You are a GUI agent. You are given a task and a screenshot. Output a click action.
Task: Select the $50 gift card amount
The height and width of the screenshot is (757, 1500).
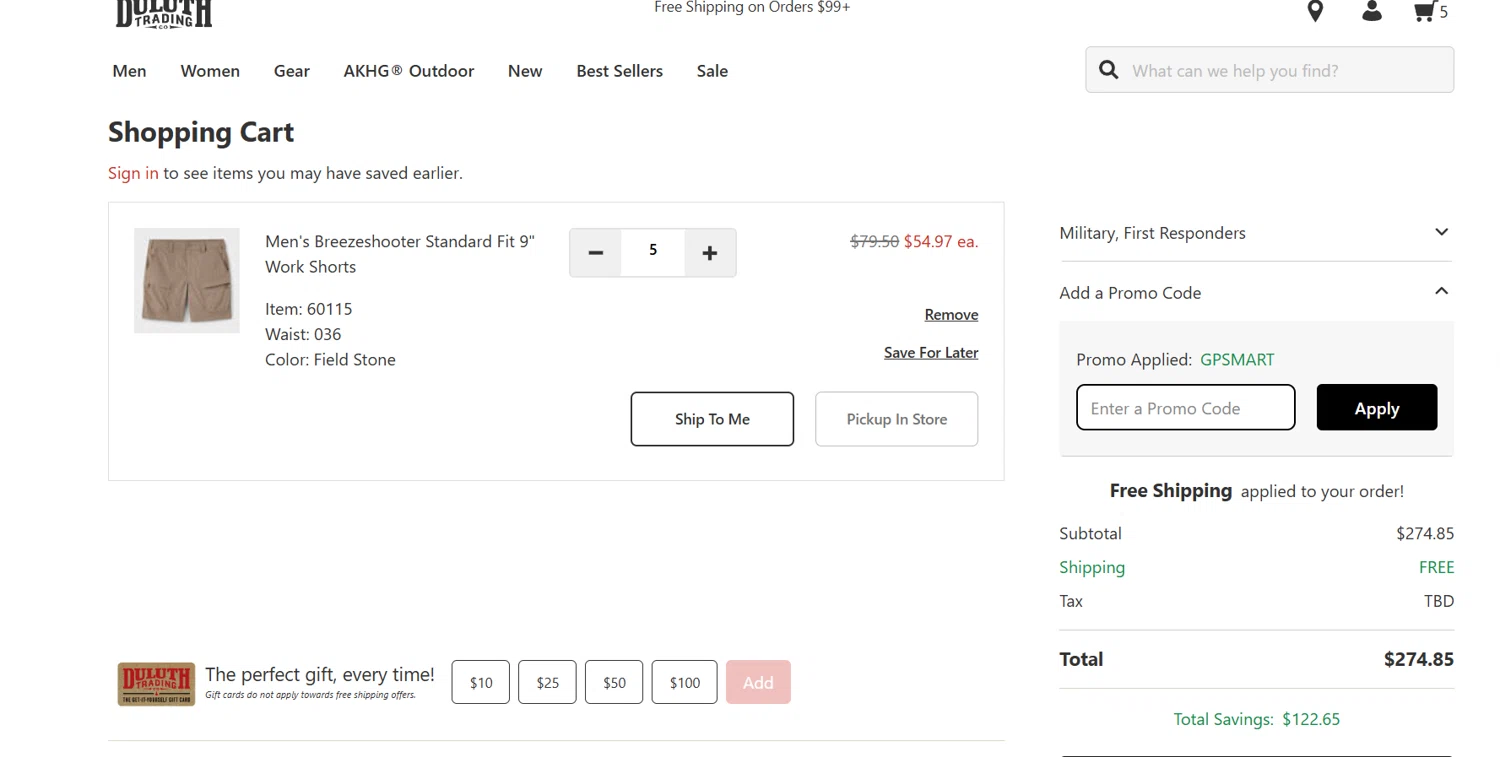614,682
